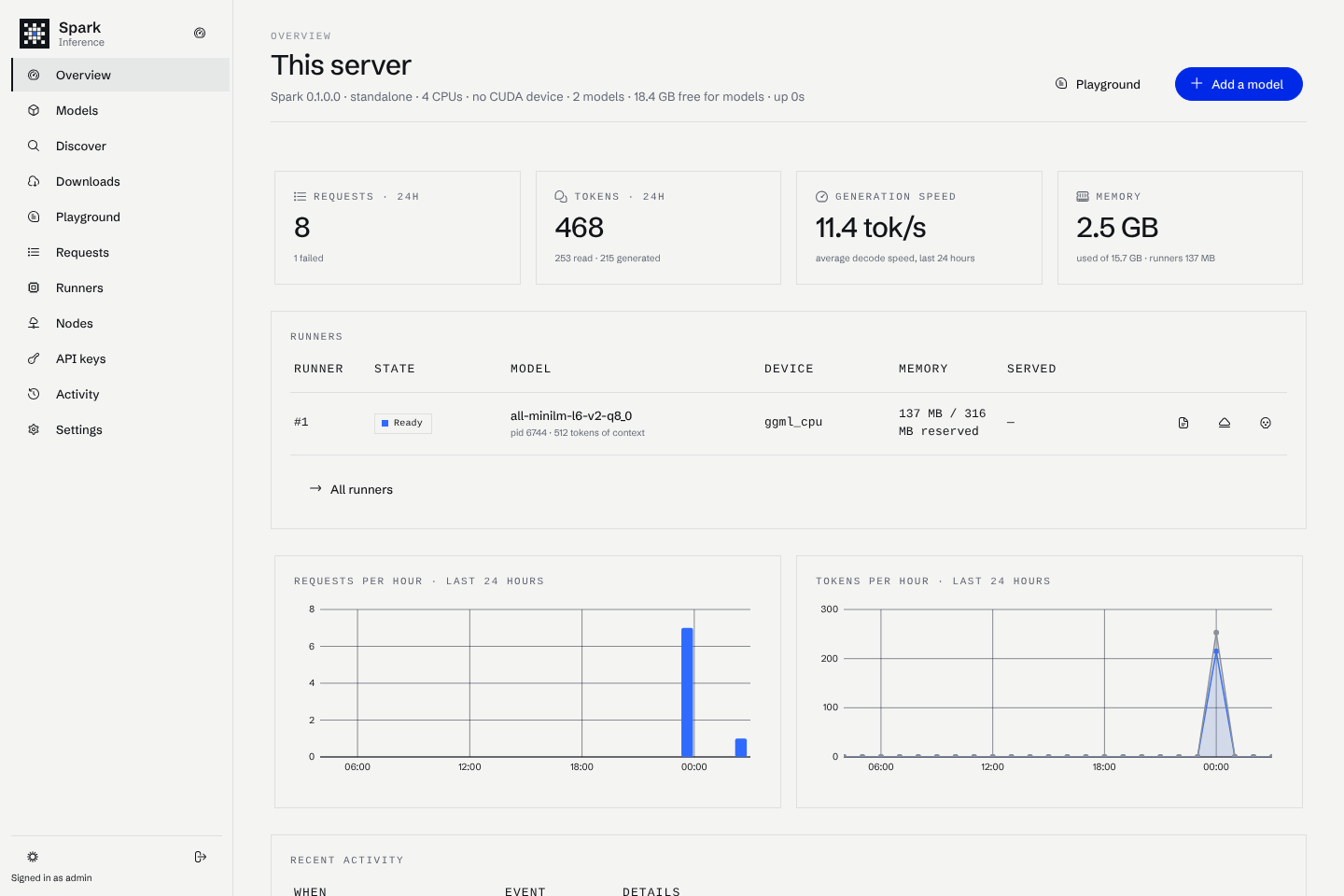This screenshot has height=896, width=1344.
Task: Click the STATE column header
Action: point(395,370)
